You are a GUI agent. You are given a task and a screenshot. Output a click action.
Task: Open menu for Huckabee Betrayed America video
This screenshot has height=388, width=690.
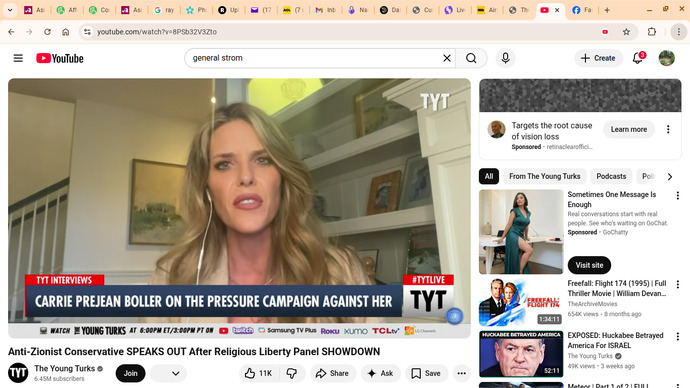(677, 337)
